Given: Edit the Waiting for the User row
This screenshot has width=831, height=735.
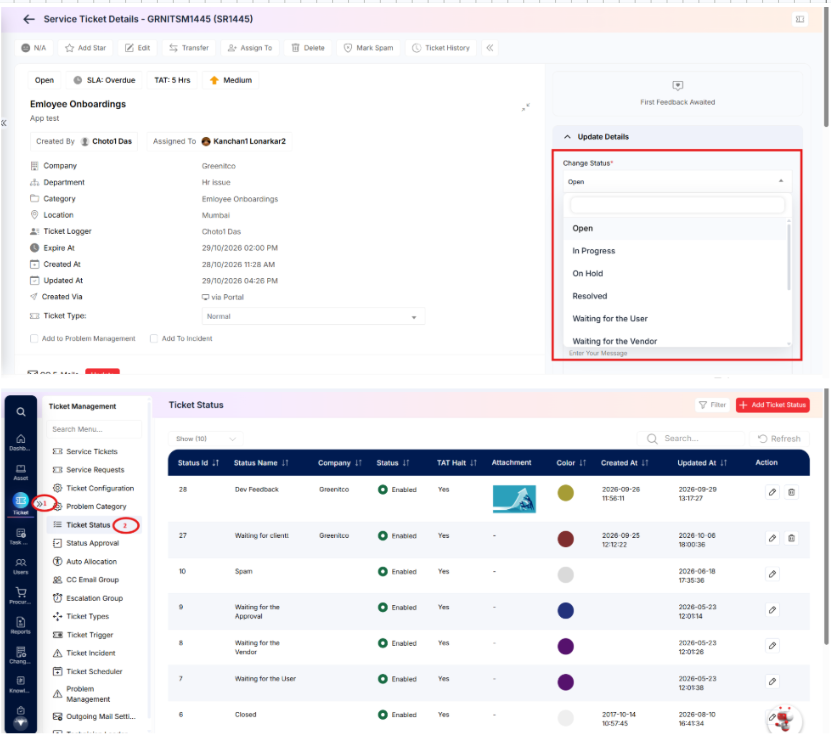Looking at the screenshot, I should (x=772, y=681).
